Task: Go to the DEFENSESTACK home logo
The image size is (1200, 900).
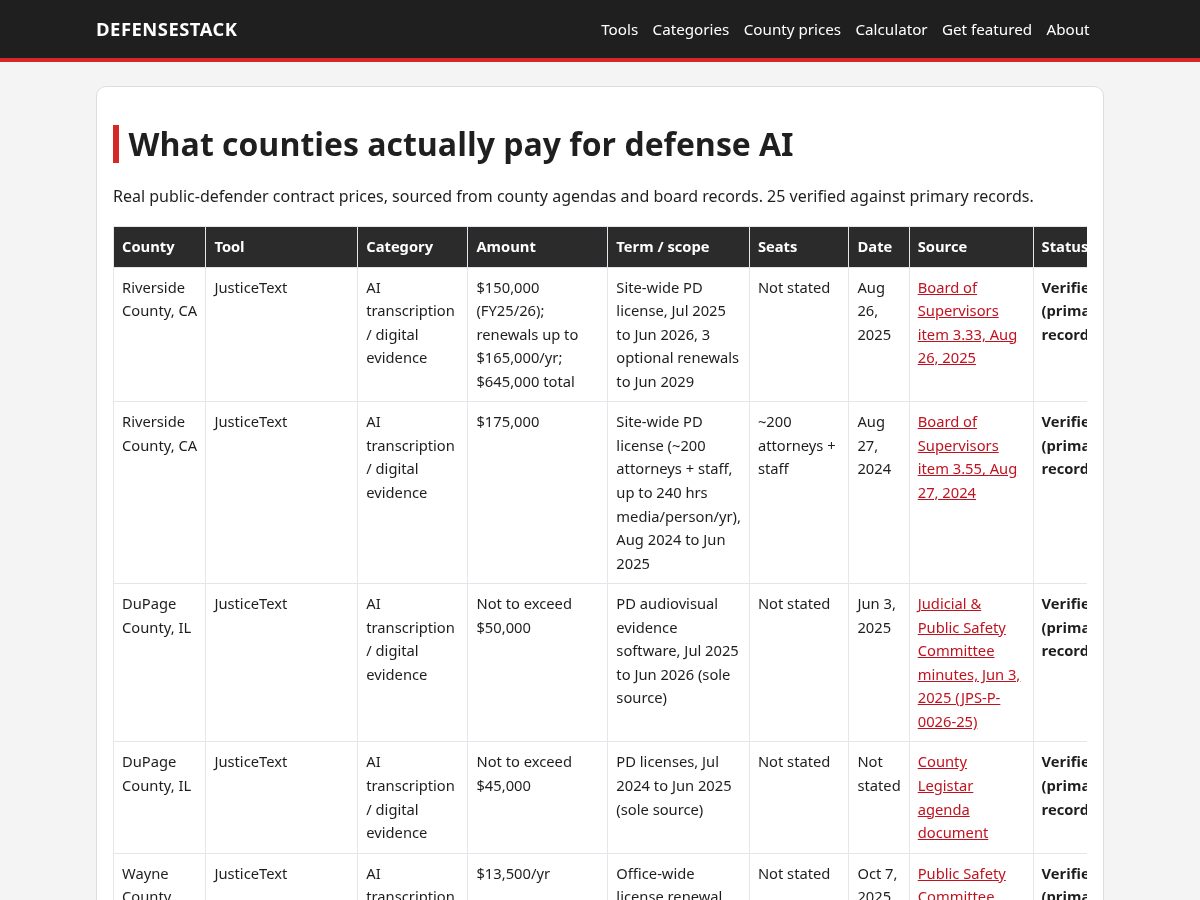Action: [x=166, y=29]
